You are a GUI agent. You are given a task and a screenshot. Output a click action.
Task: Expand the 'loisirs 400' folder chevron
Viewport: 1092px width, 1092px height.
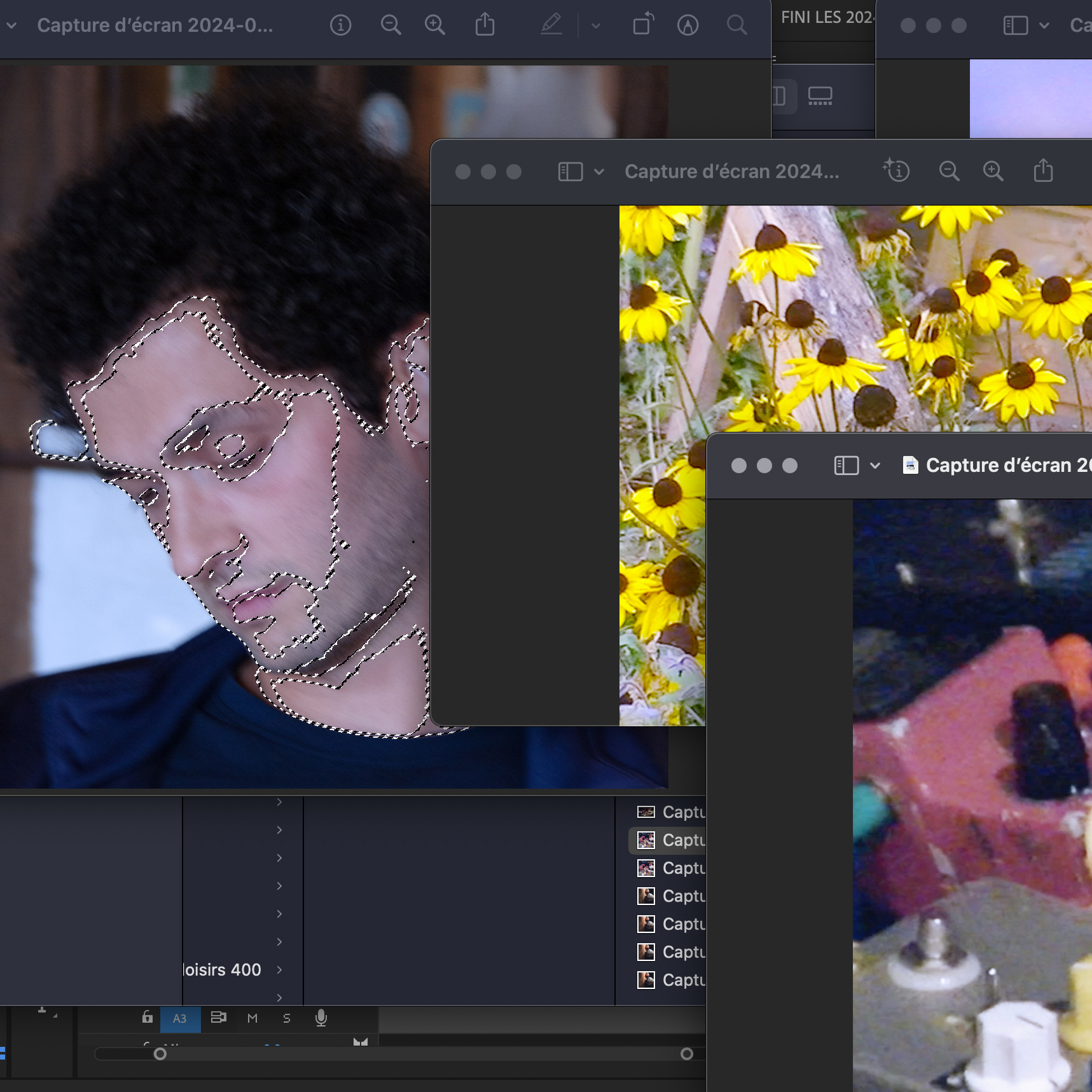tap(279, 969)
